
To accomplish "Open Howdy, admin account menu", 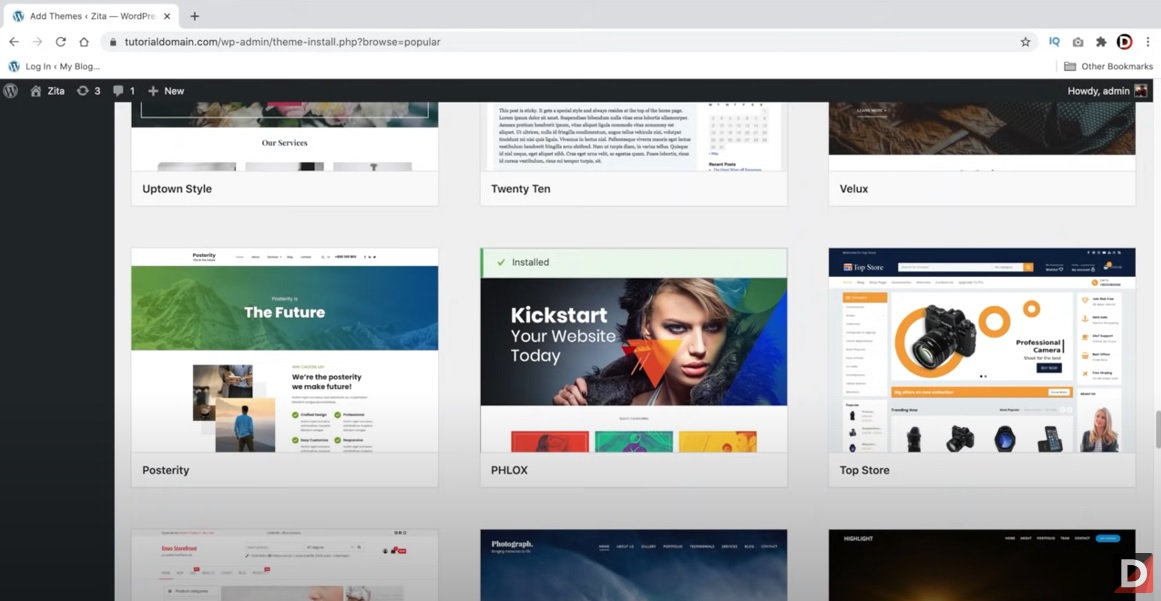I will point(1107,91).
